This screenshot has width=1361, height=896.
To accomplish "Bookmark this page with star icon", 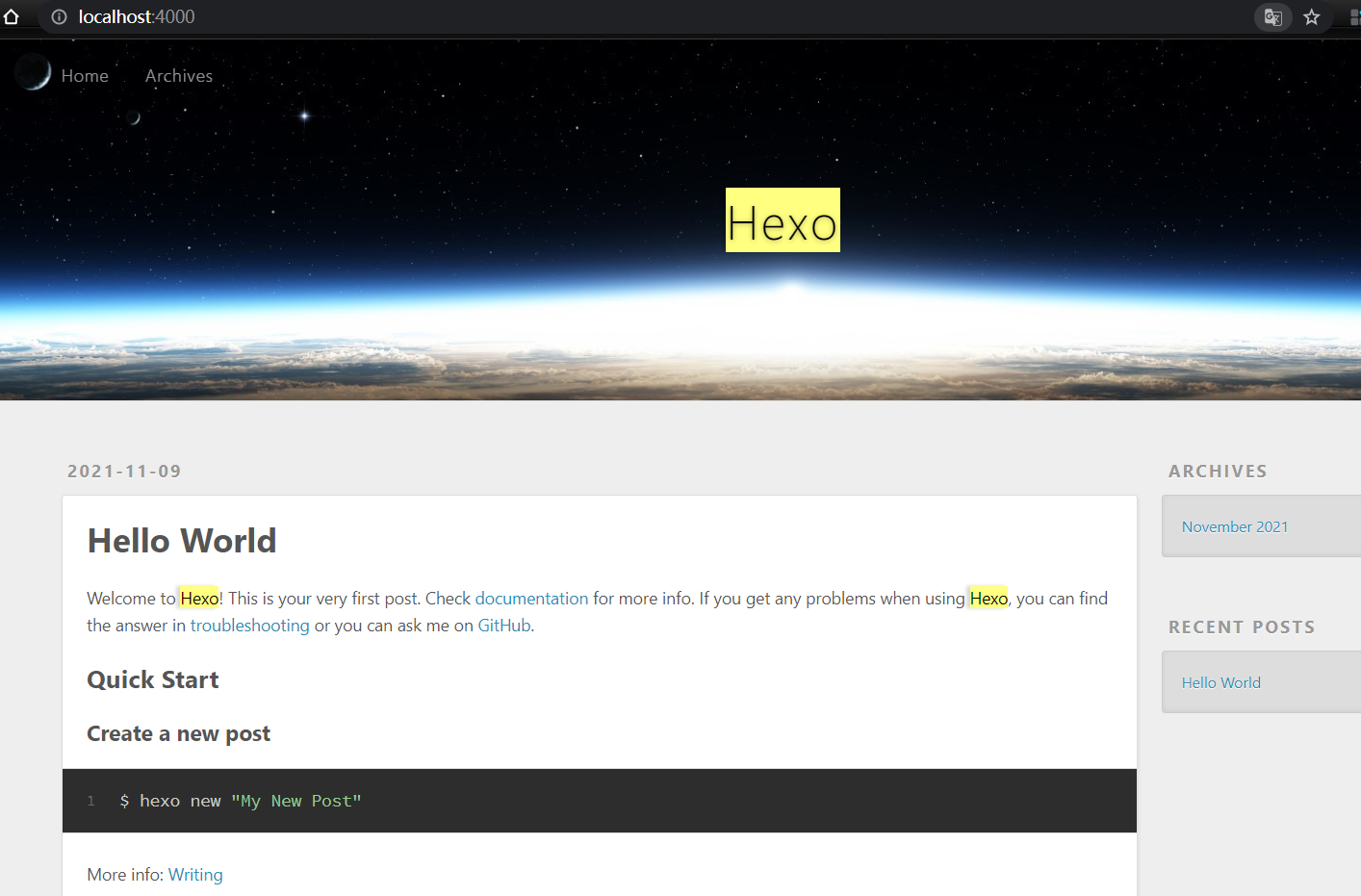I will (1311, 17).
